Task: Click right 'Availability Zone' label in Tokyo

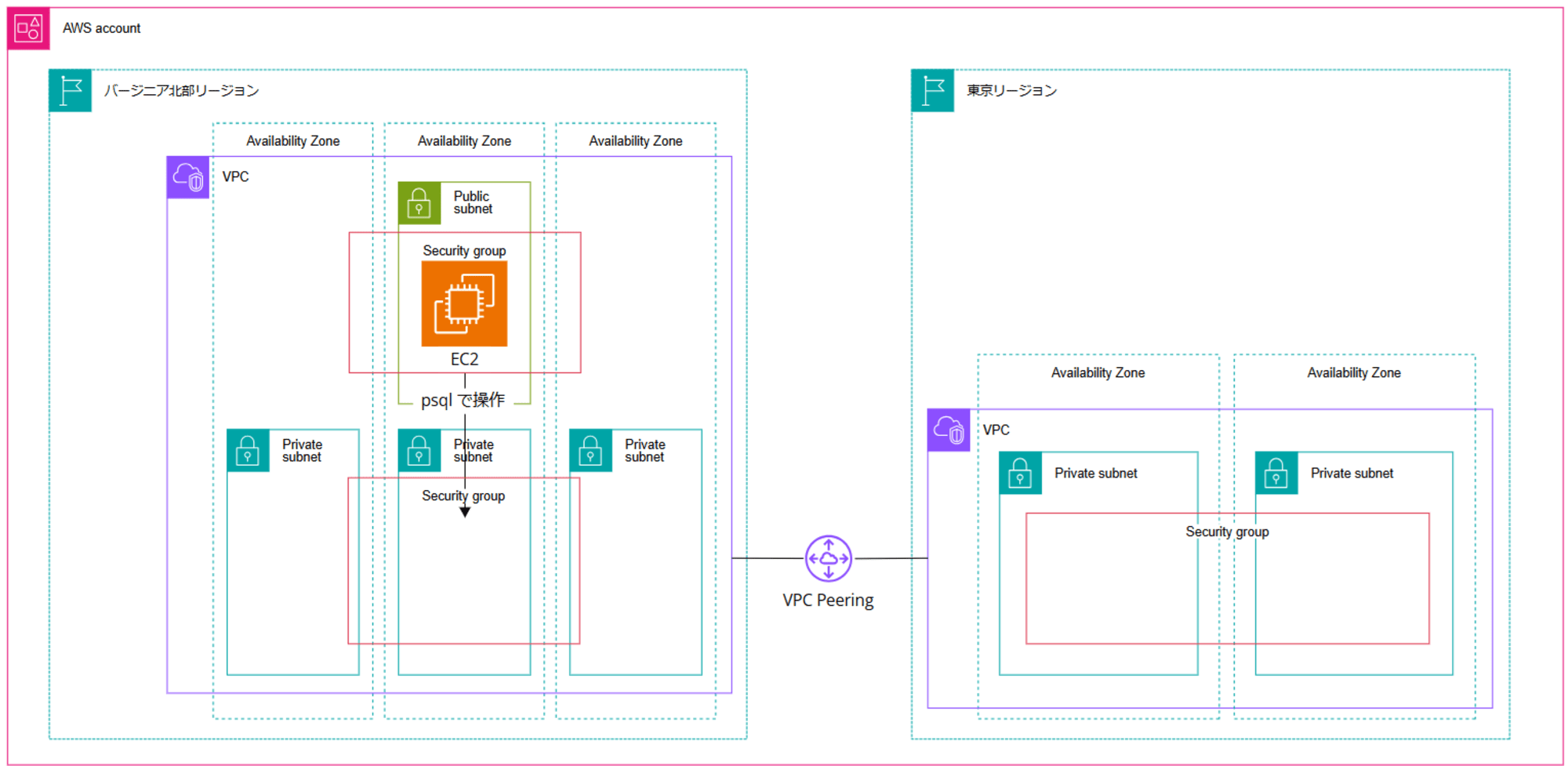Action: pos(1354,372)
